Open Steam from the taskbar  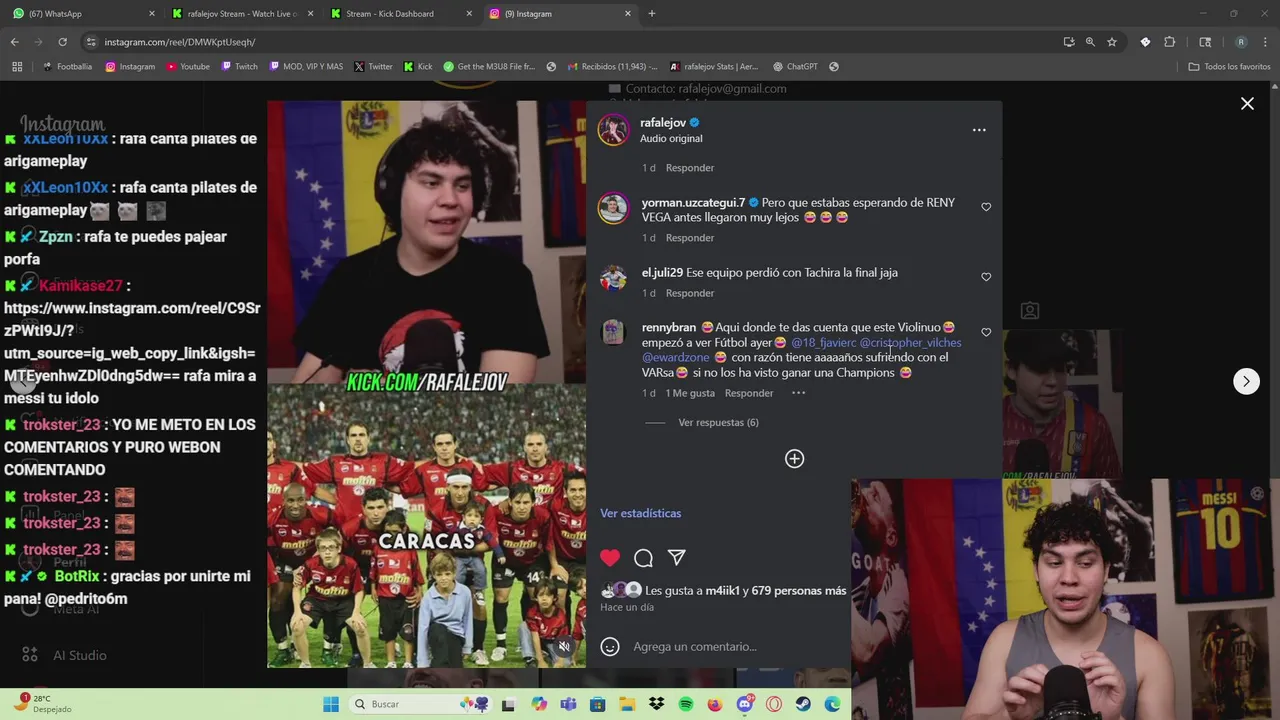click(803, 704)
